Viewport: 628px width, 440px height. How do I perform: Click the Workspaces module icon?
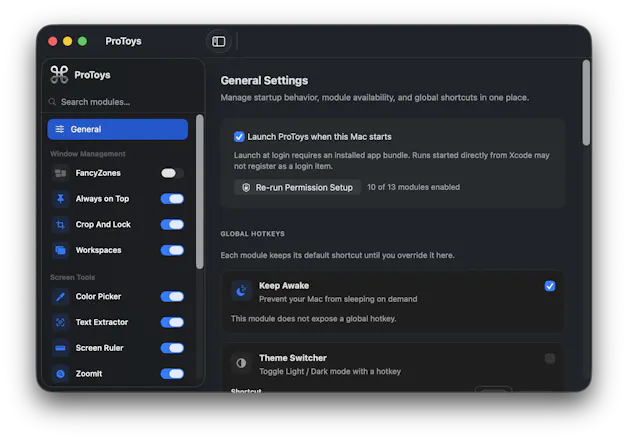point(60,250)
